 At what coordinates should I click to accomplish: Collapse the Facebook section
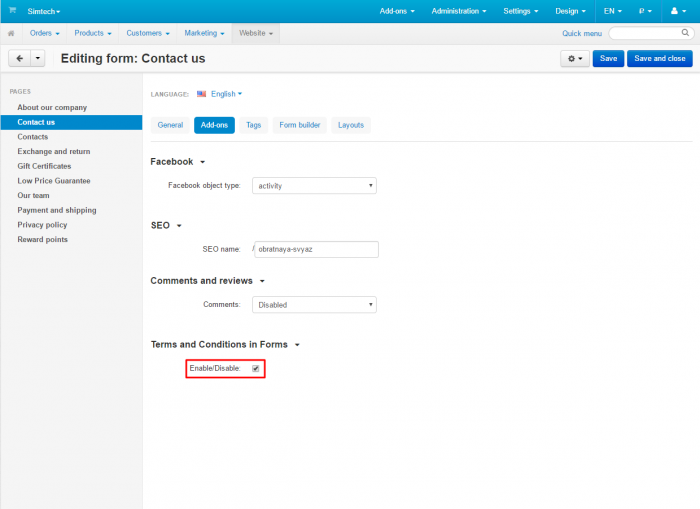click(178, 162)
